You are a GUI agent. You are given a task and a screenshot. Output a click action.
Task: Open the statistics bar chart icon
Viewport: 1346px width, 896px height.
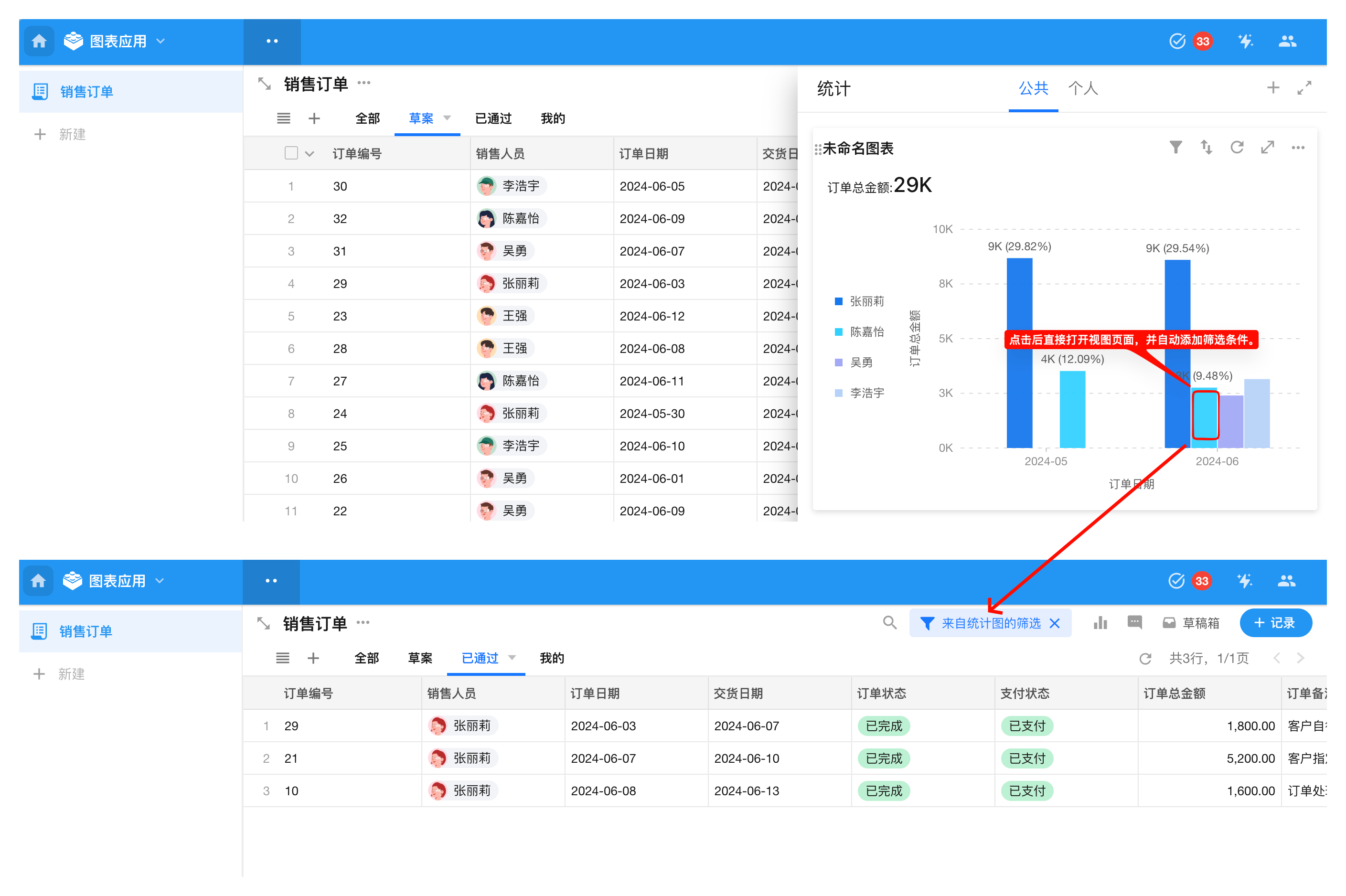[1100, 623]
